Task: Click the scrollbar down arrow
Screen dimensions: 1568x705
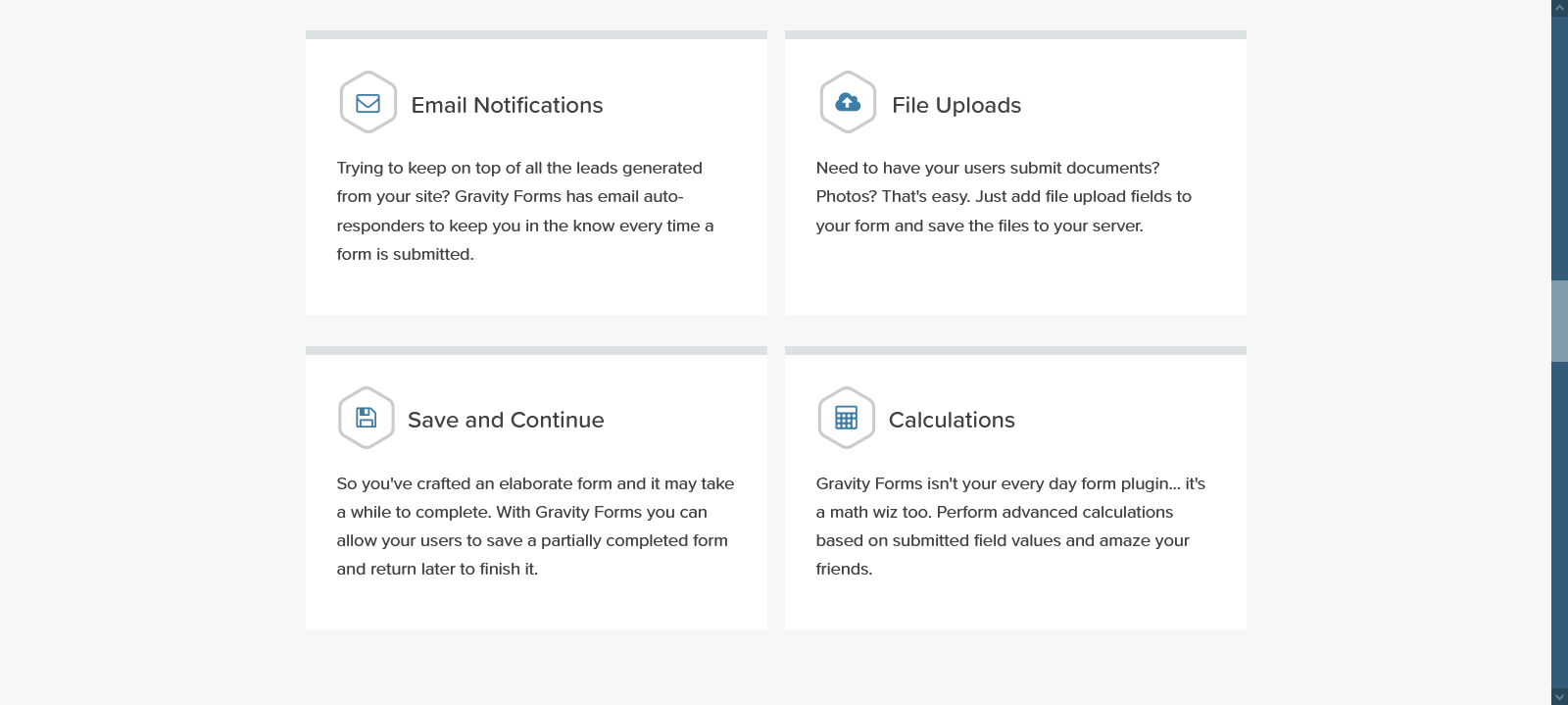Action: 1559,696
